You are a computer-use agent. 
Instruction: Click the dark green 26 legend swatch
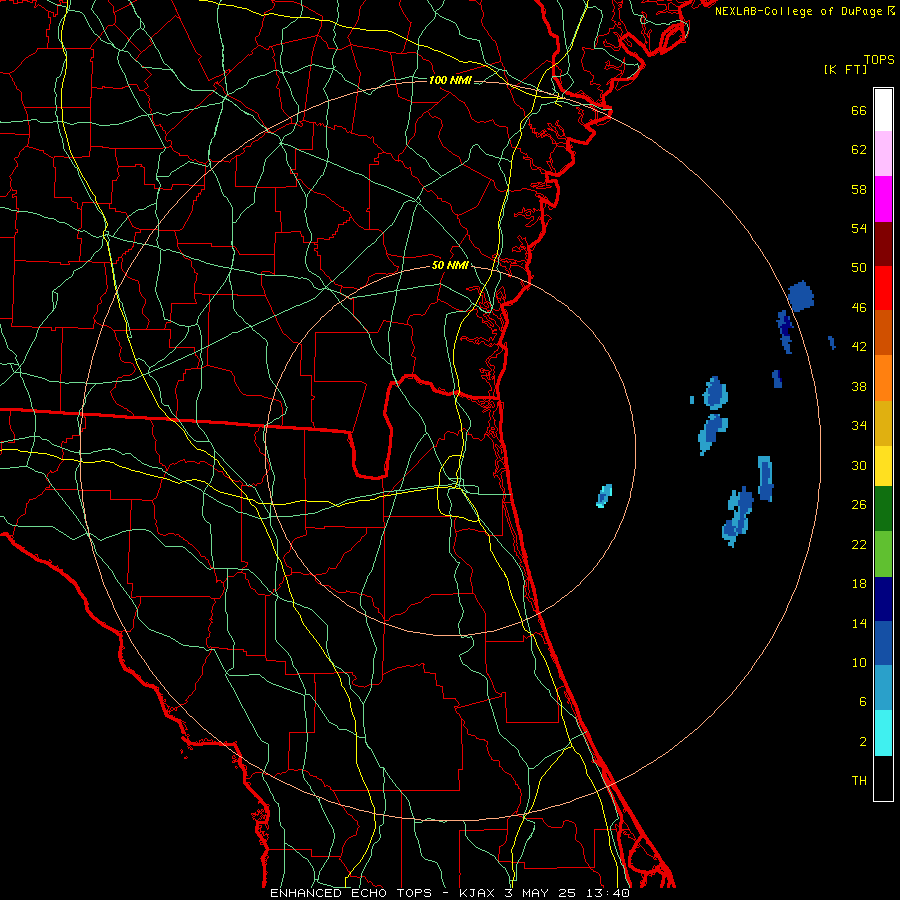pos(883,509)
